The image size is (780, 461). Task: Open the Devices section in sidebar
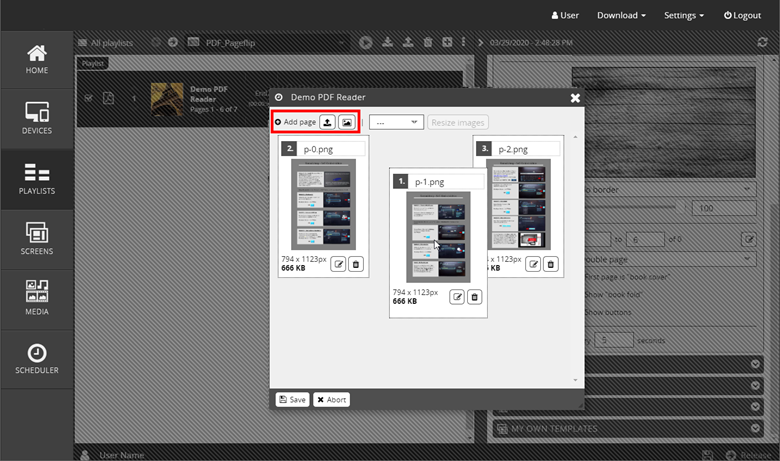(37, 118)
